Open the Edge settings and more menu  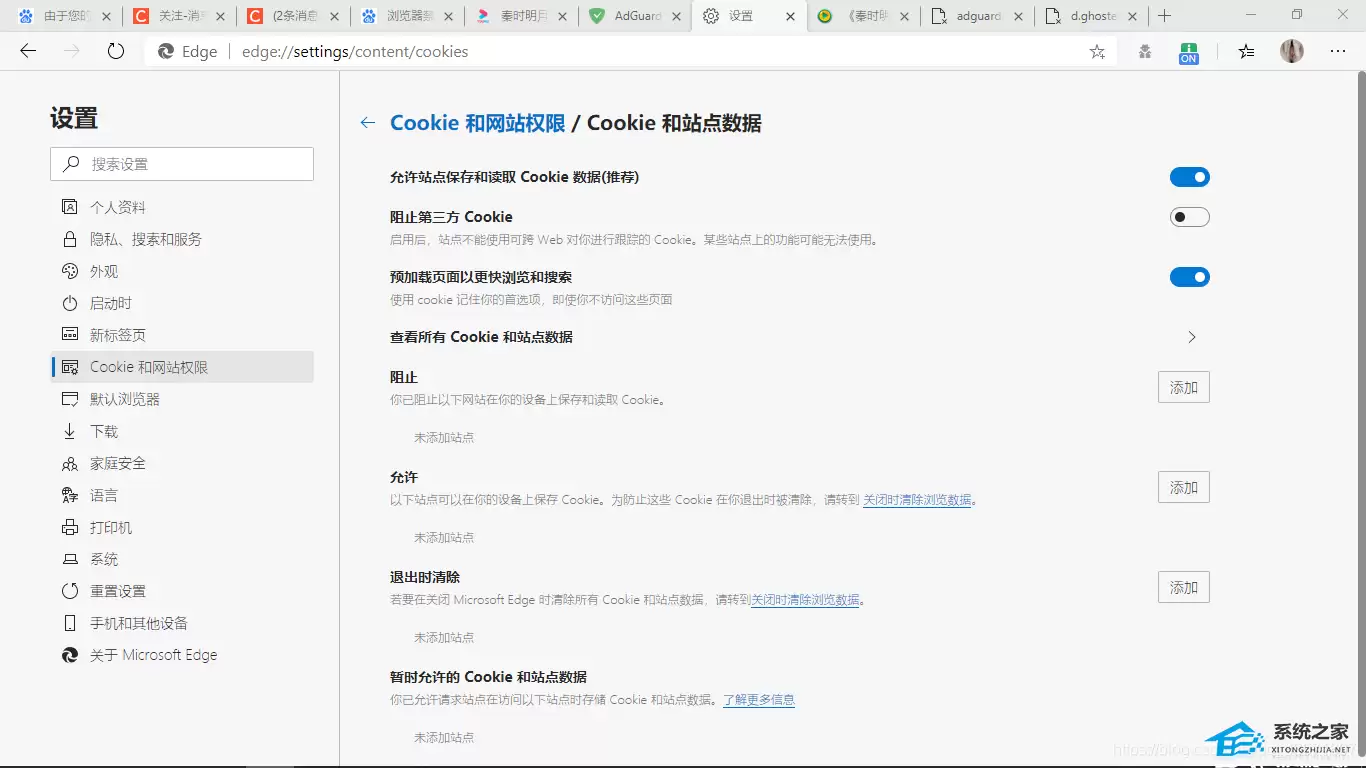pyautogui.click(x=1338, y=51)
